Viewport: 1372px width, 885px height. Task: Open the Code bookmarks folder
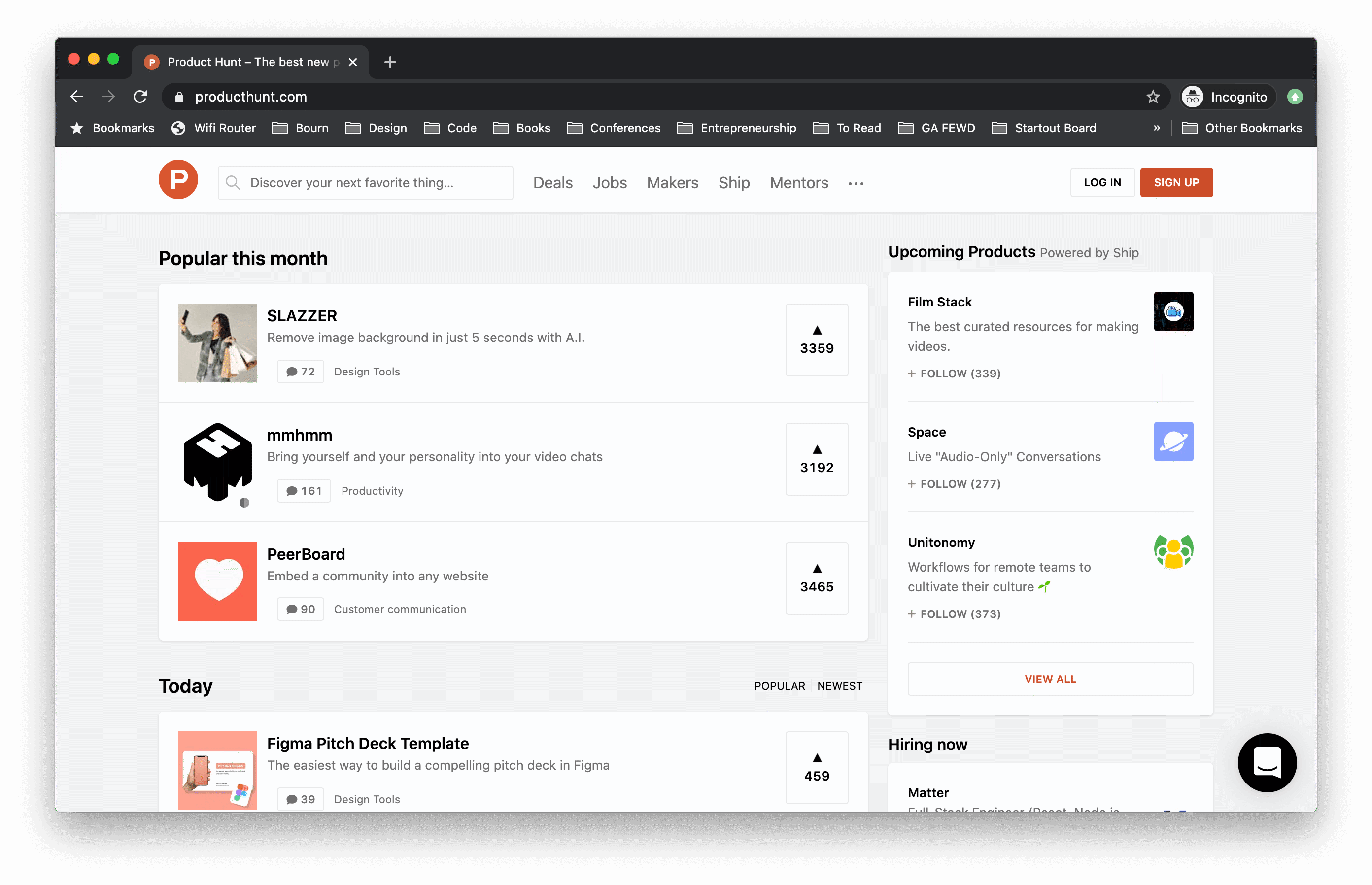tap(450, 128)
